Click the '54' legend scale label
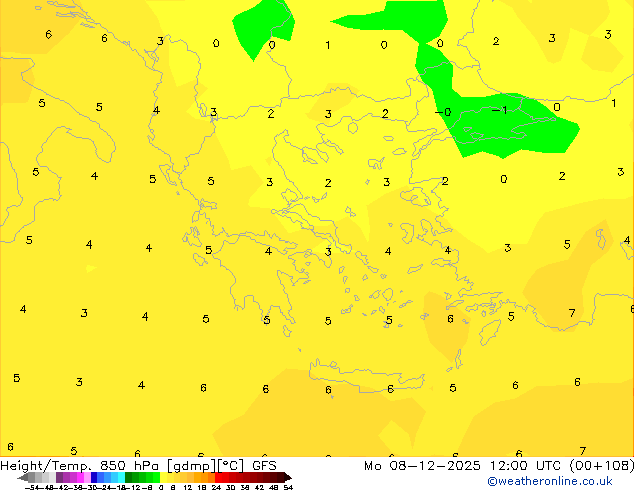The width and height of the screenshot is (634, 490). point(288,487)
